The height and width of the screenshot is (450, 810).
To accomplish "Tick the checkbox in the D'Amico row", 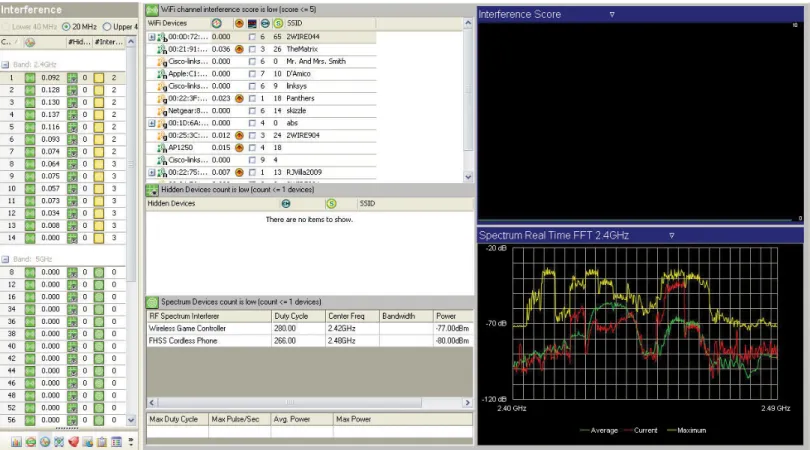I will 252,74.
